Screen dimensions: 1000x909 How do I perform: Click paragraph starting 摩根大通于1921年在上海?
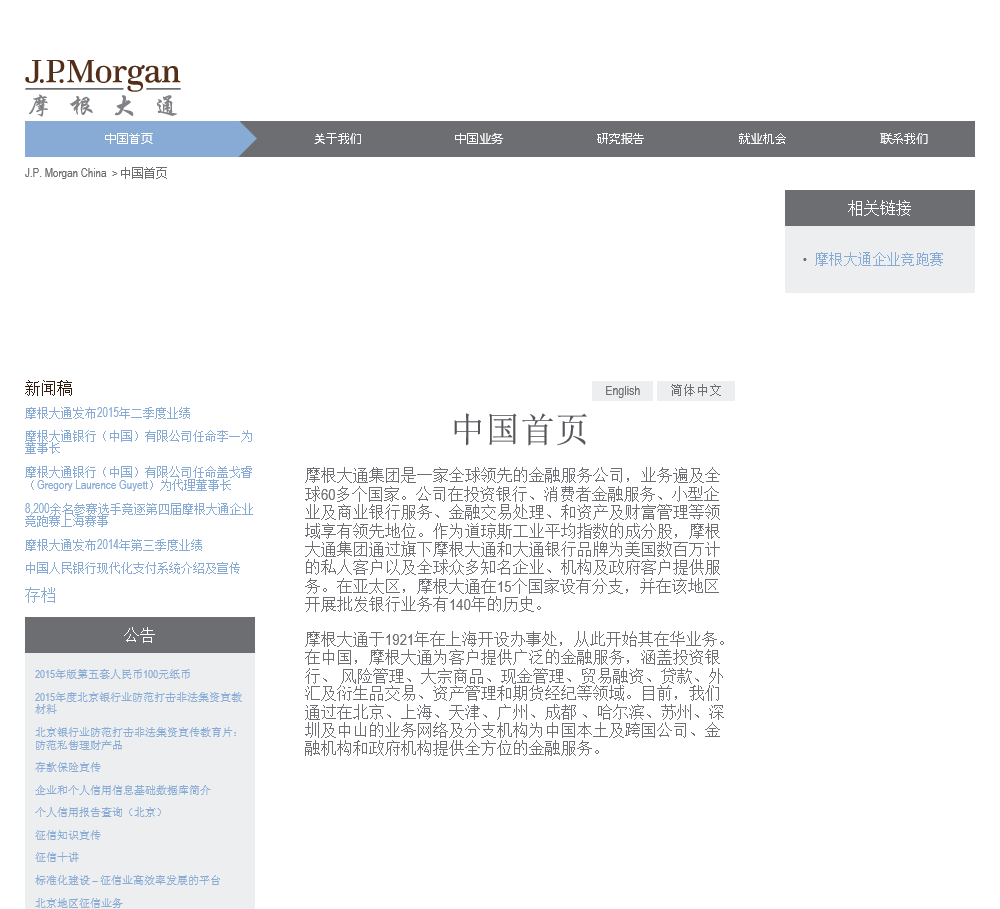pyautogui.click(x=515, y=694)
